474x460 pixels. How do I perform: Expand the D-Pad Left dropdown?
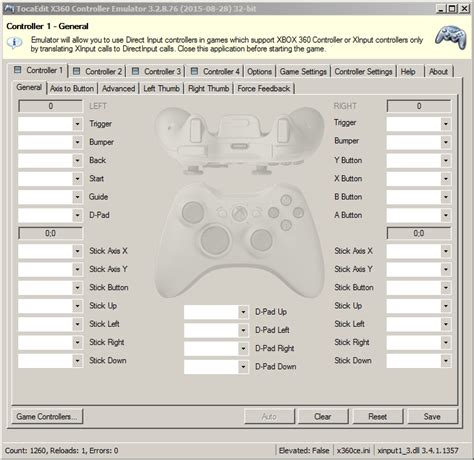pyautogui.click(x=243, y=330)
